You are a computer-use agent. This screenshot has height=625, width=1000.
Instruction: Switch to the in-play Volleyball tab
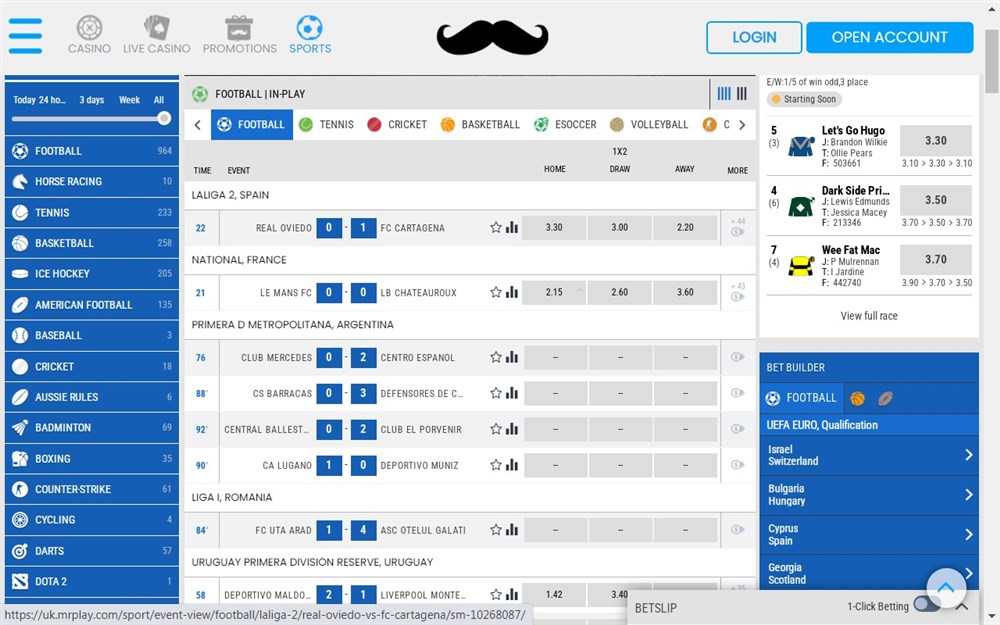tap(649, 124)
